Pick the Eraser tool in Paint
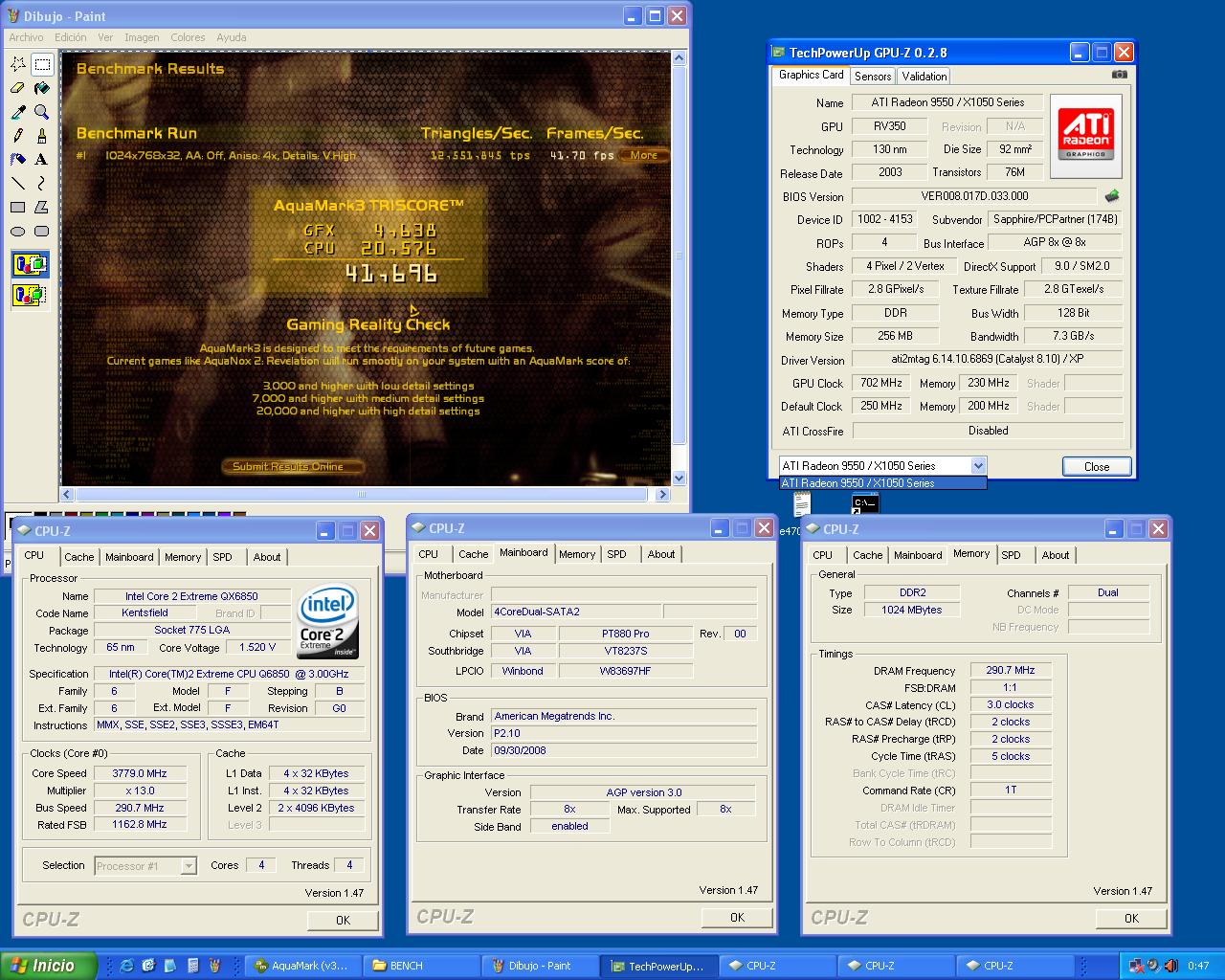Viewport: 1225px width, 980px height. (x=18, y=88)
